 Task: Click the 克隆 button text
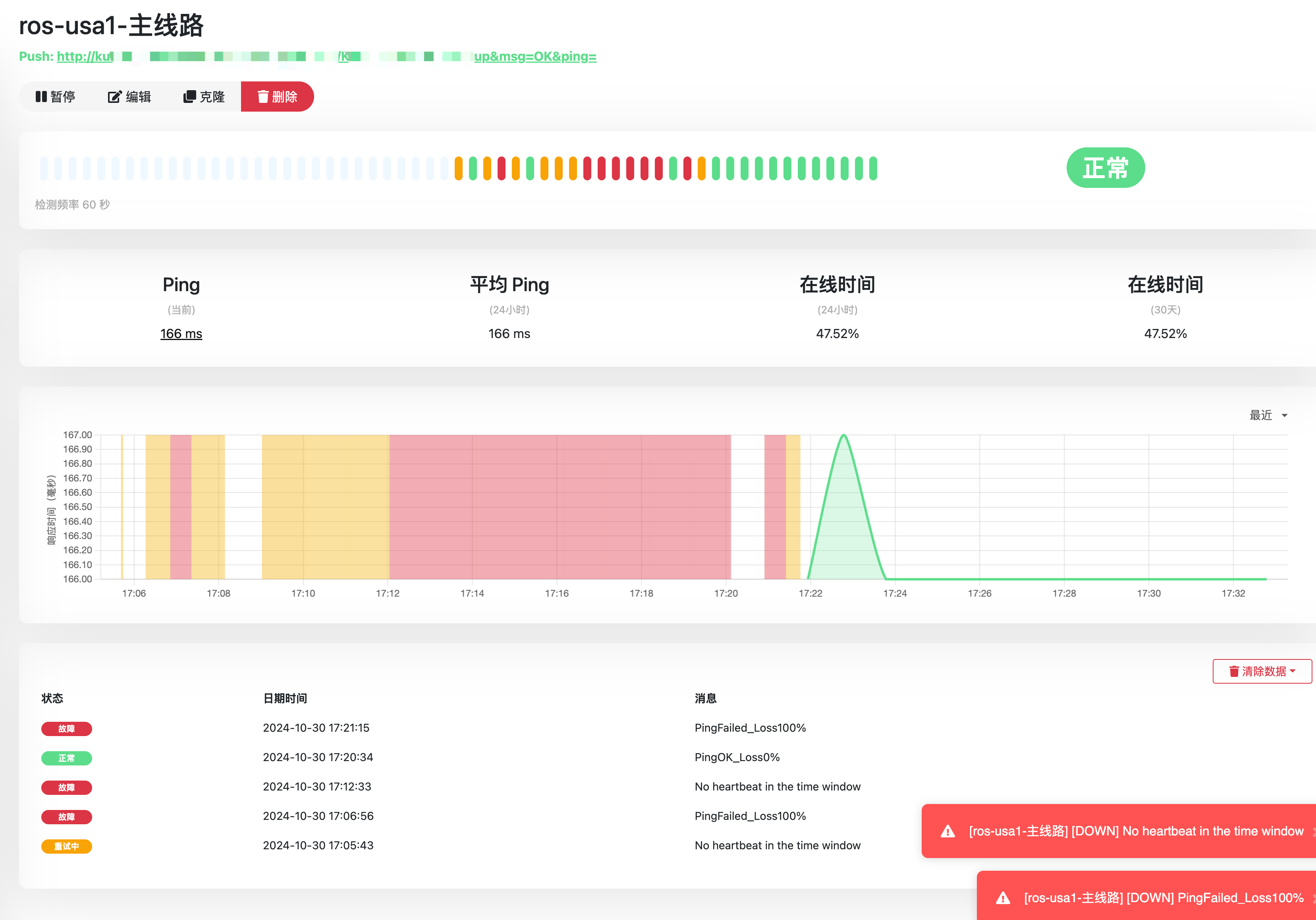212,97
